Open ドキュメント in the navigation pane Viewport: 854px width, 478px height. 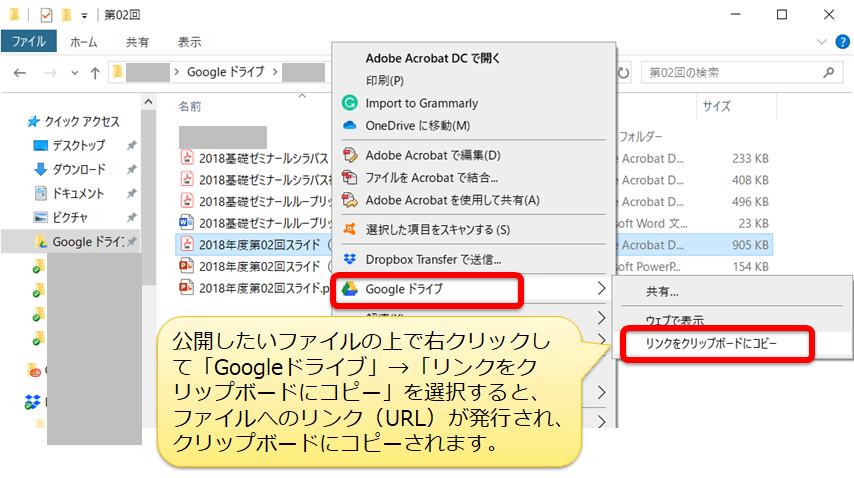click(77, 193)
